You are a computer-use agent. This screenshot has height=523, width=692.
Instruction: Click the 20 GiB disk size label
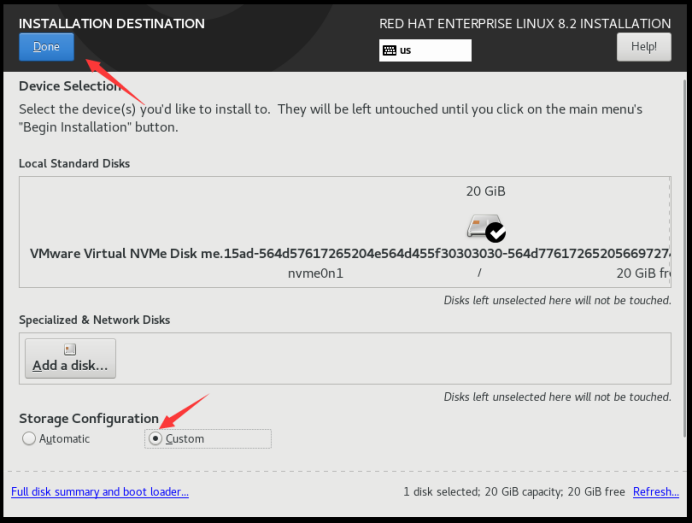(x=486, y=192)
